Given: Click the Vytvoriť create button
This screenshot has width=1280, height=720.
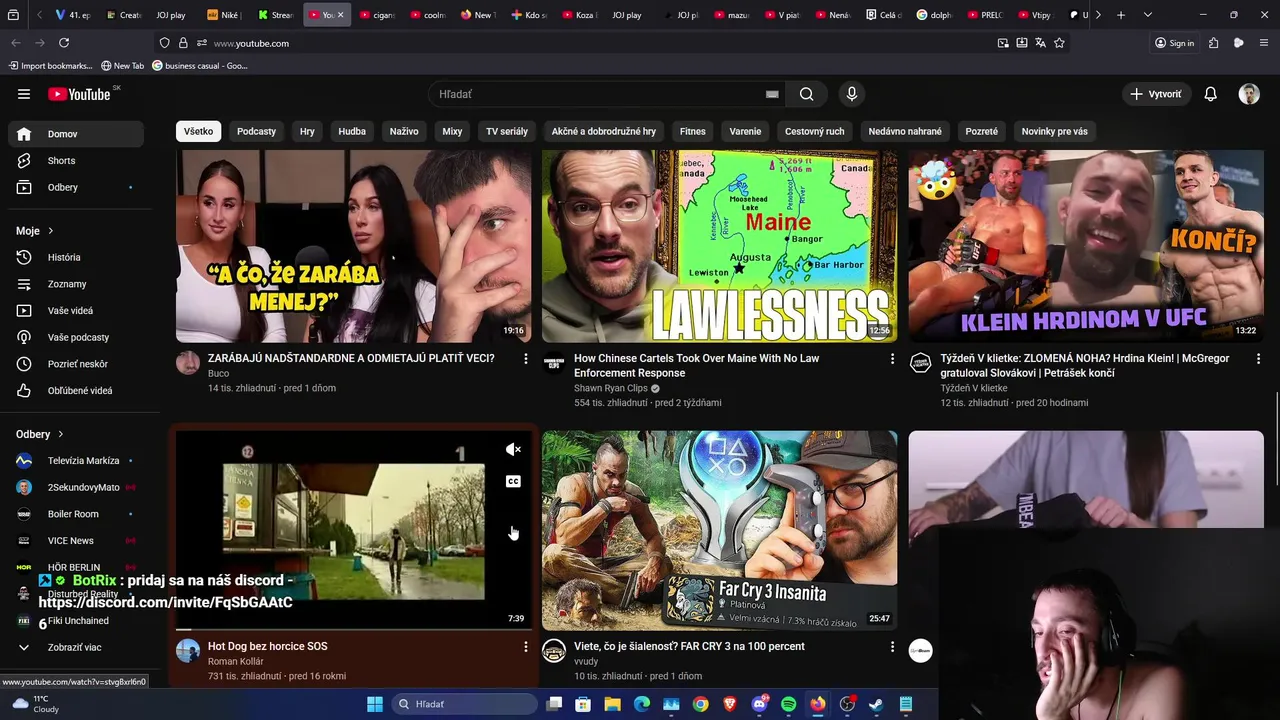Looking at the screenshot, I should coord(1156,94).
